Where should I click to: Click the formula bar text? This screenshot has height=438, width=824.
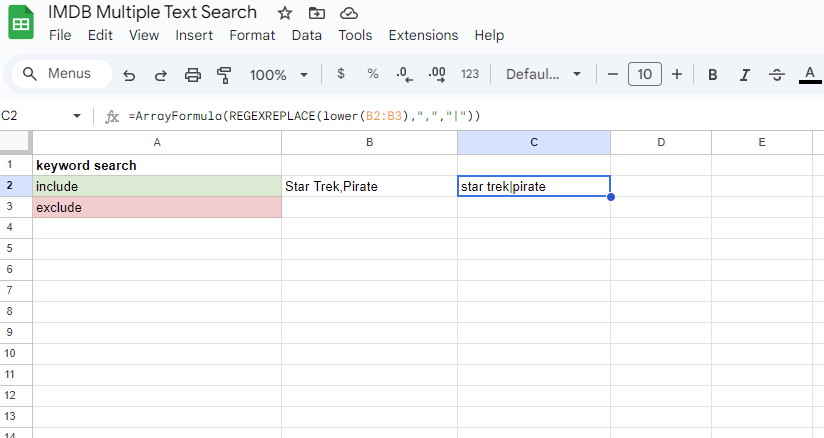pos(304,116)
